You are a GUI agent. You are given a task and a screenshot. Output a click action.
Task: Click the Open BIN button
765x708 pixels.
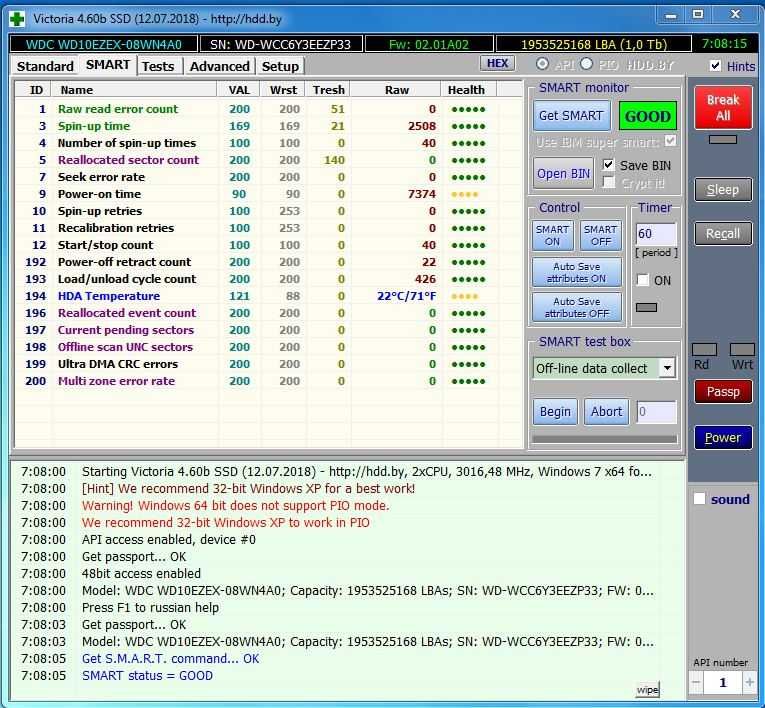[x=564, y=174]
